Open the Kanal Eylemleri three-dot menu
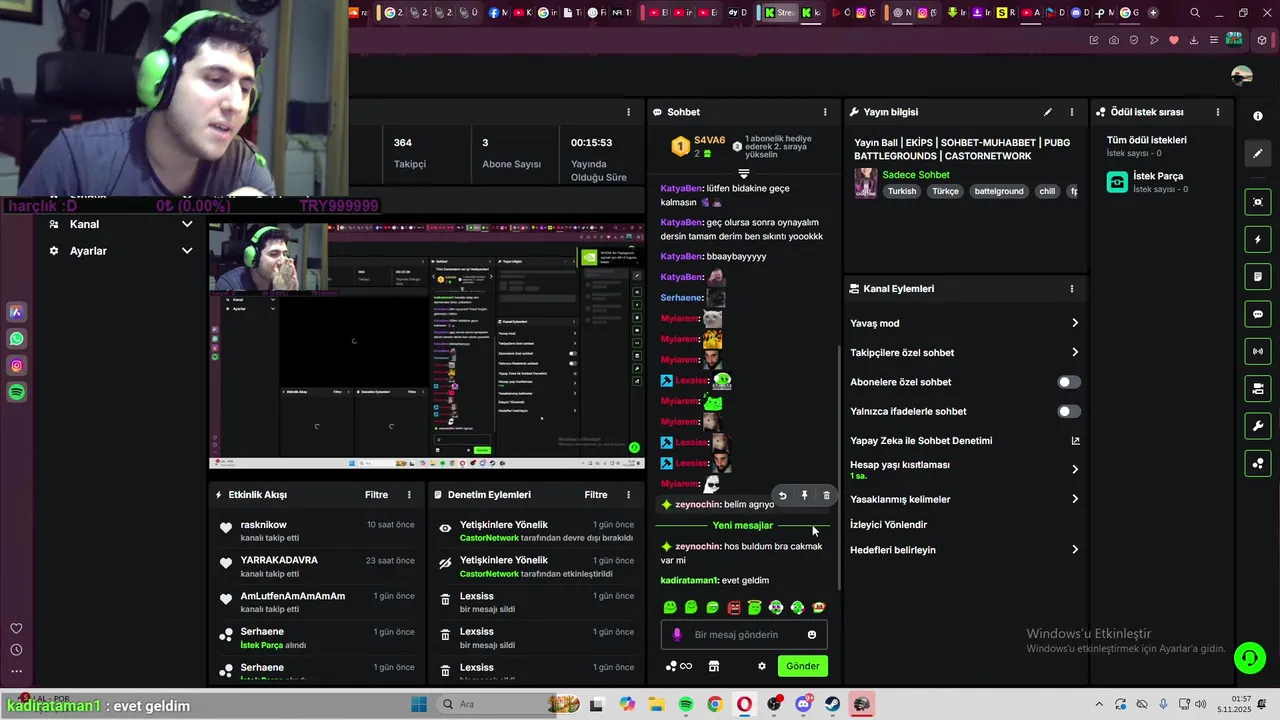The width and height of the screenshot is (1280, 720). 1072,289
